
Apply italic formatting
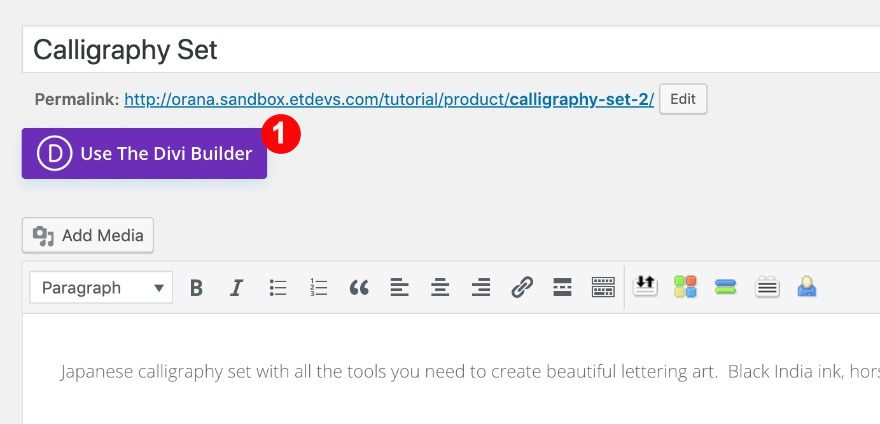coord(237,288)
